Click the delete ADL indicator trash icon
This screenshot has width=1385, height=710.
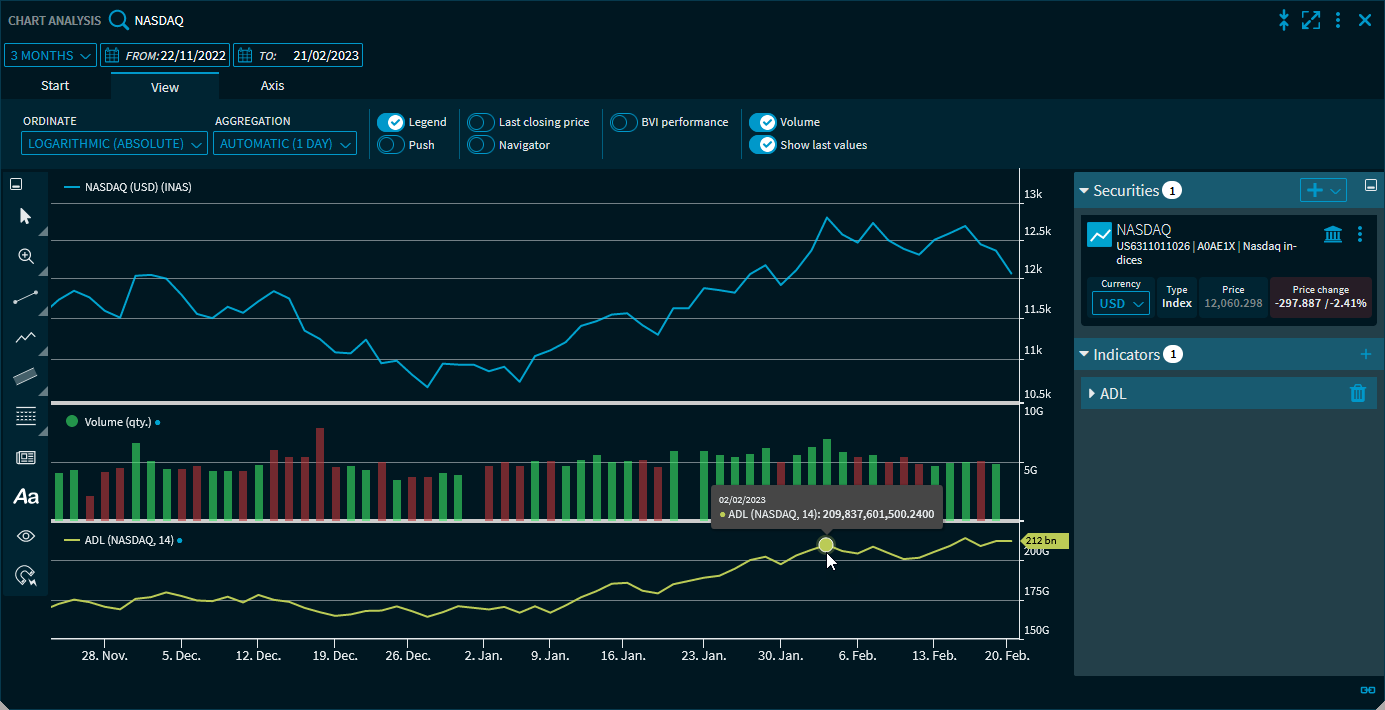pos(1357,393)
